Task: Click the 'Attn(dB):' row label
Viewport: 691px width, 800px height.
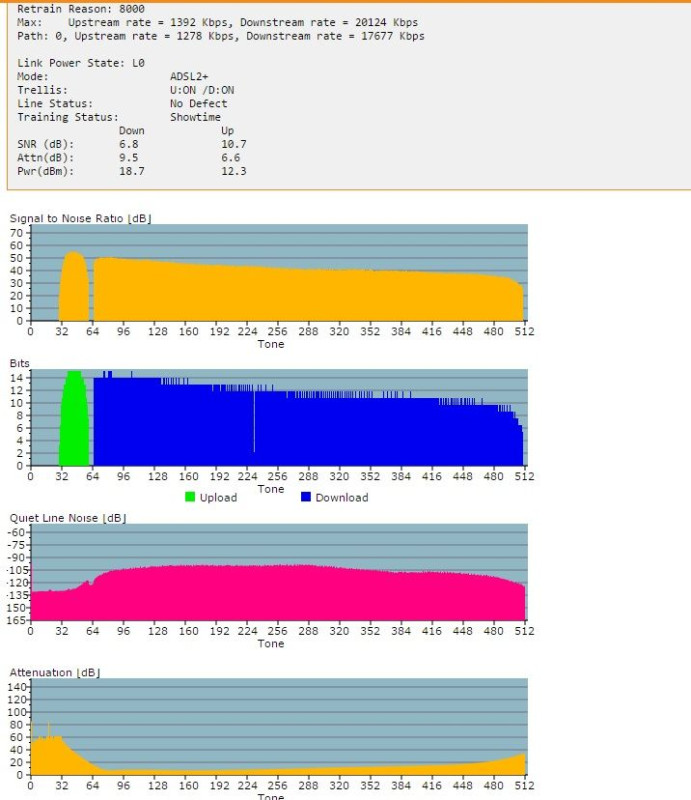Action: pyautogui.click(x=45, y=158)
